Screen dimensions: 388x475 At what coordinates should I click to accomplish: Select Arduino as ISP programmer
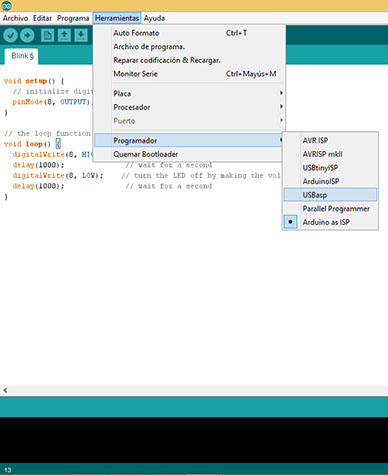330,222
